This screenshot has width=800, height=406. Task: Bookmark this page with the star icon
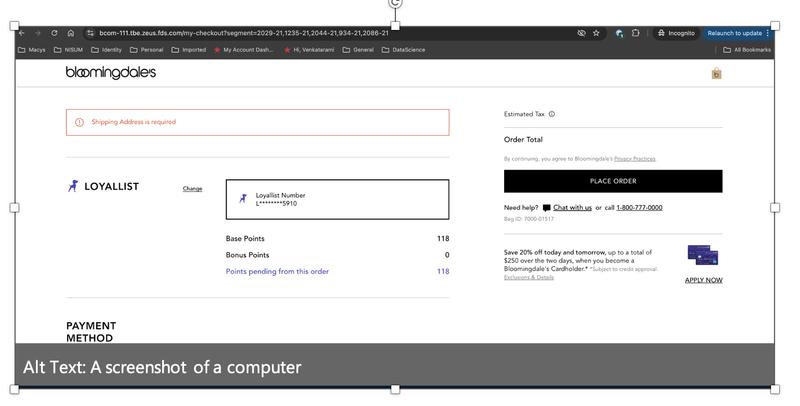coord(596,33)
